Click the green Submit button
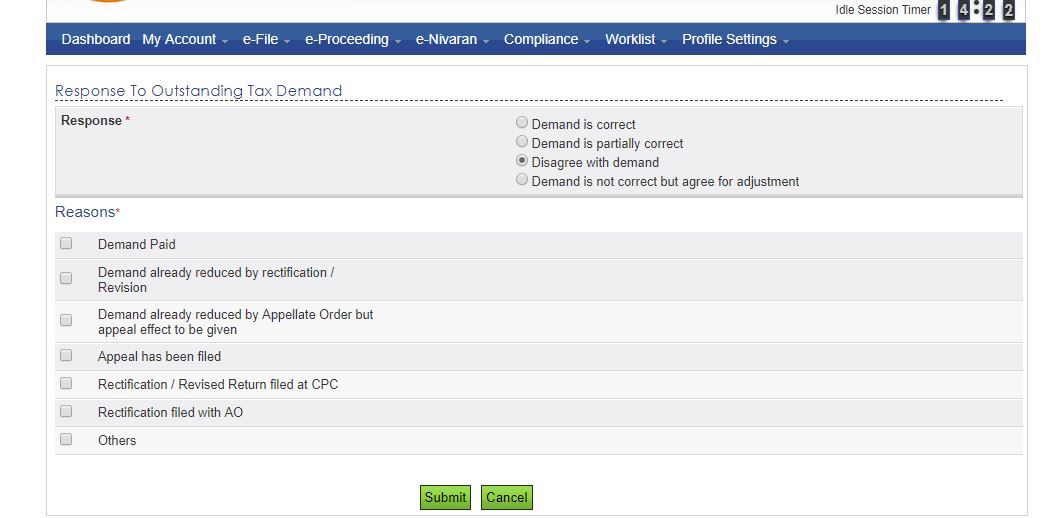This screenshot has width=1048, height=518. 445,497
